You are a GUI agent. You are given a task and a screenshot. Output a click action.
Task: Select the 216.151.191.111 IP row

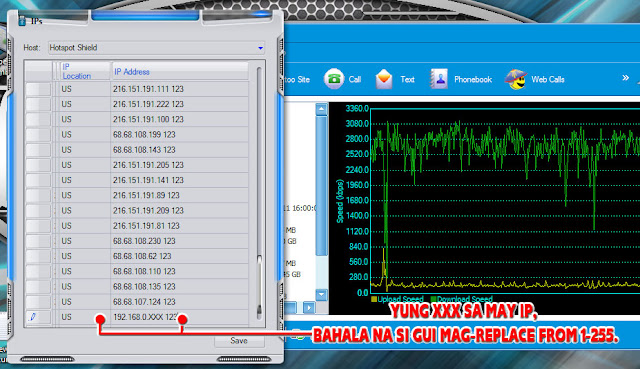pos(137,89)
